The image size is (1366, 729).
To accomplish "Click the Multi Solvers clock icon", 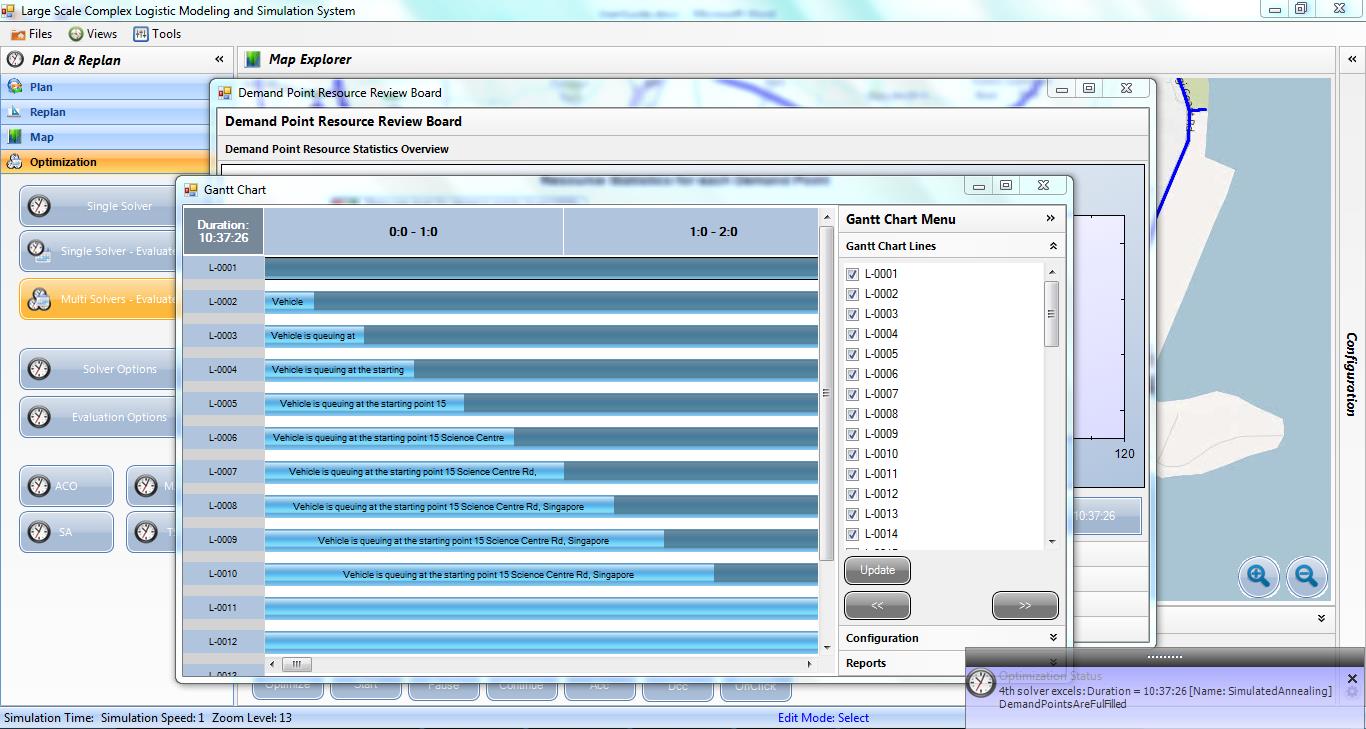I will pos(39,299).
